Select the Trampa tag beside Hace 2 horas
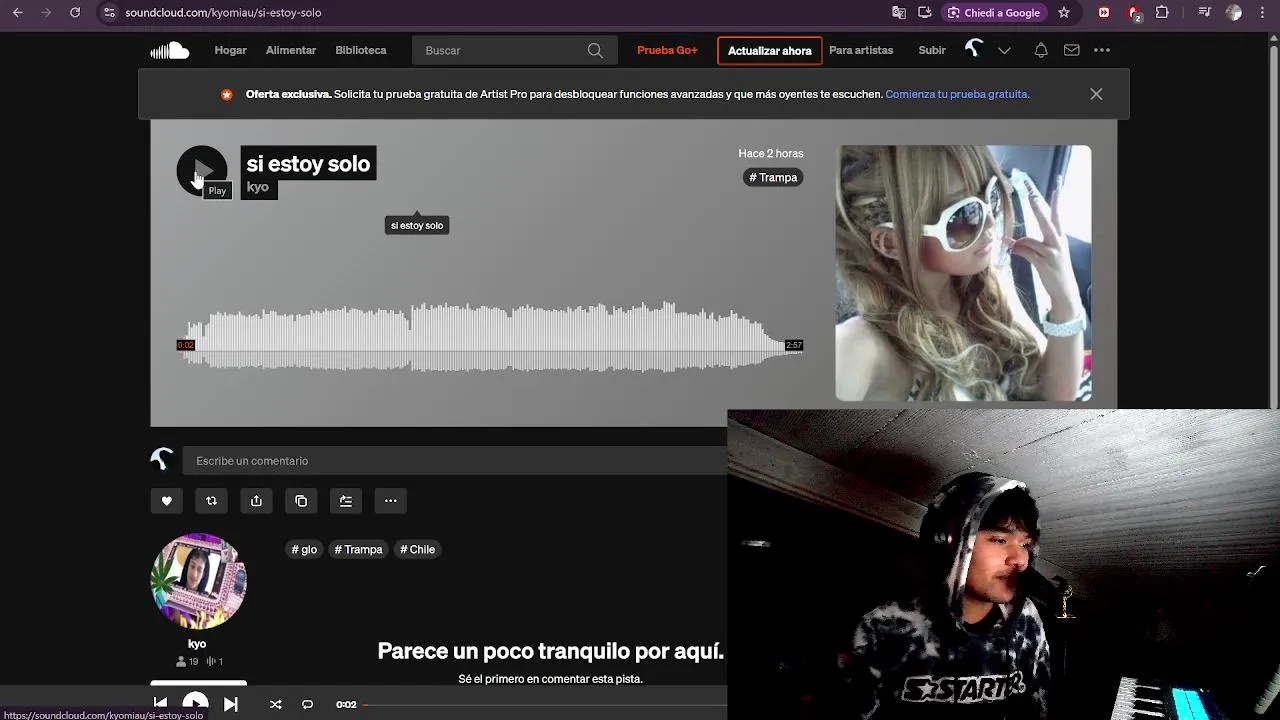 click(774, 177)
